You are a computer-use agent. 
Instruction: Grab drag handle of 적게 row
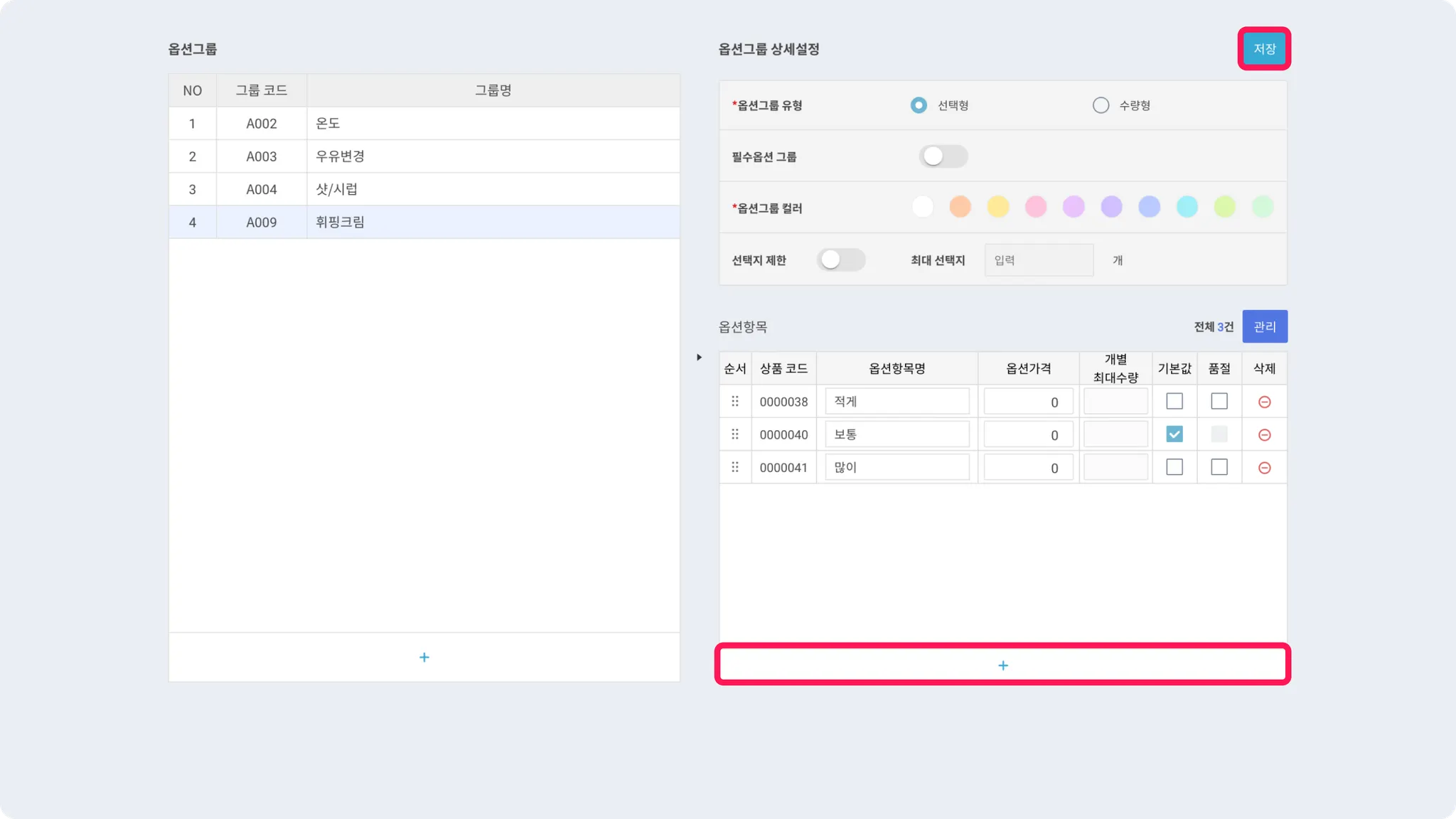pos(735,402)
